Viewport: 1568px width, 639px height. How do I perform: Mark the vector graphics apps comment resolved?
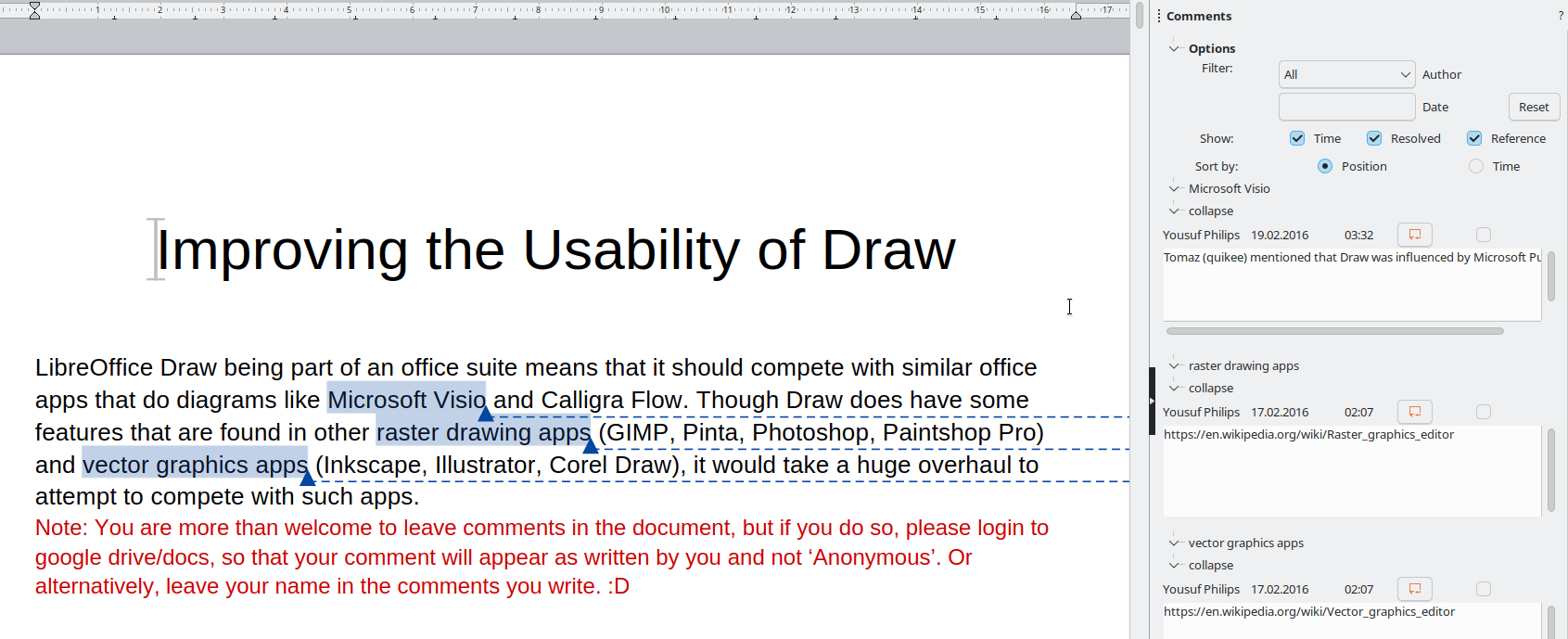1484,589
